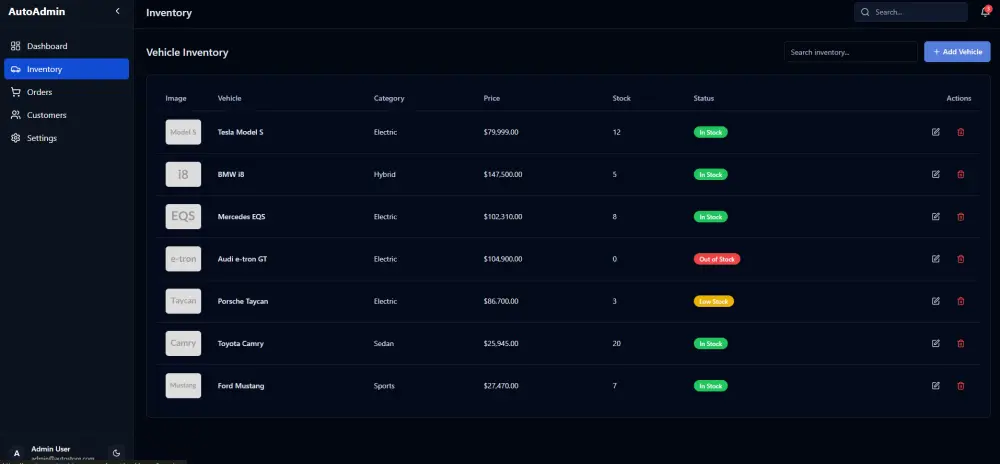
Task: Focus the Search inventory field
Action: [x=851, y=52]
